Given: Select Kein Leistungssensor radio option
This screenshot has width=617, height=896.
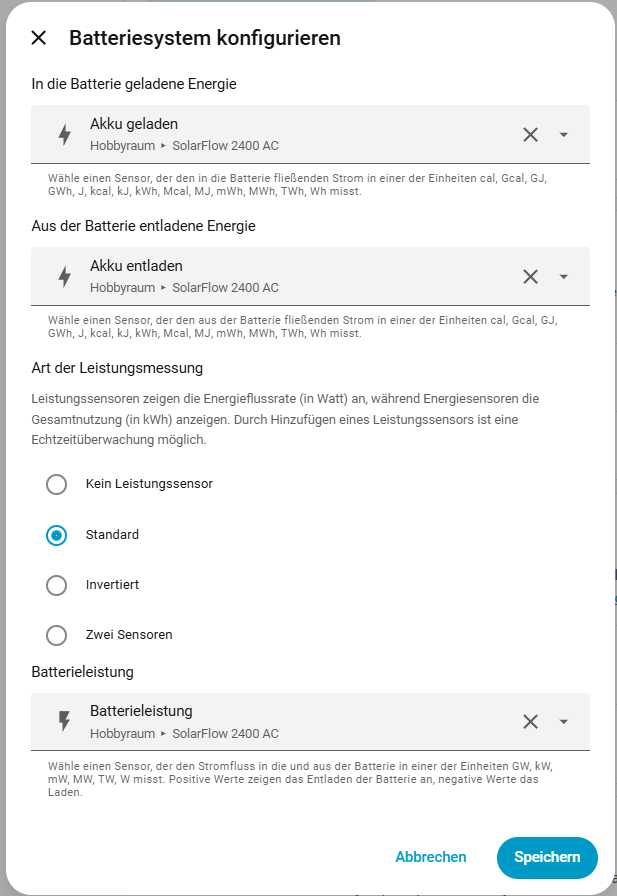Looking at the screenshot, I should coord(57,484).
